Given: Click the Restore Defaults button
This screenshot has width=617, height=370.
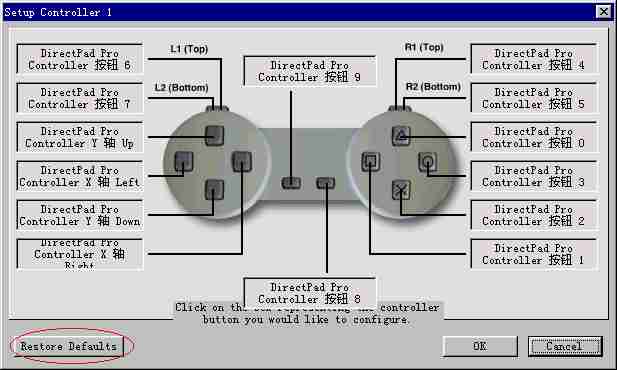Looking at the screenshot, I should [x=69, y=346].
